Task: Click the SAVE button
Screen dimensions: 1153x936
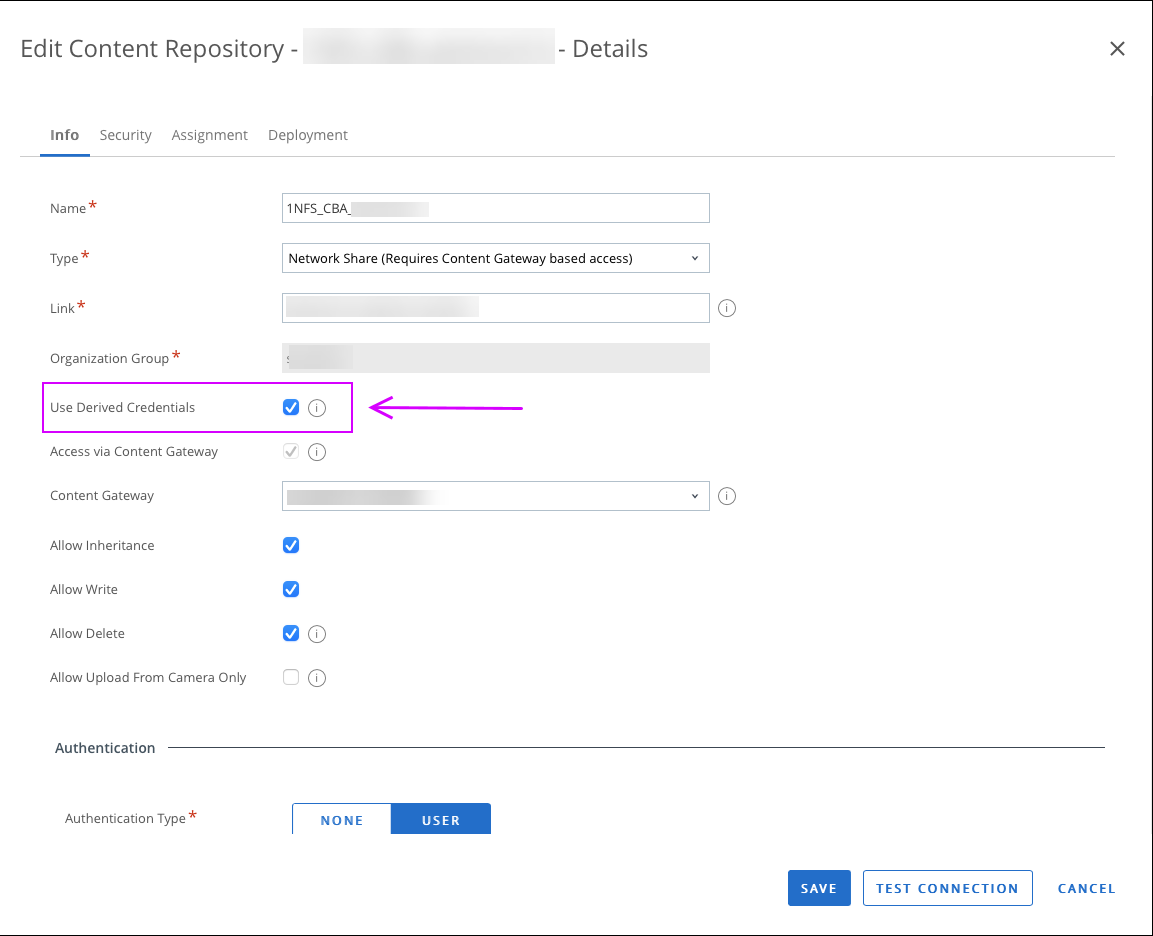Action: click(x=819, y=888)
